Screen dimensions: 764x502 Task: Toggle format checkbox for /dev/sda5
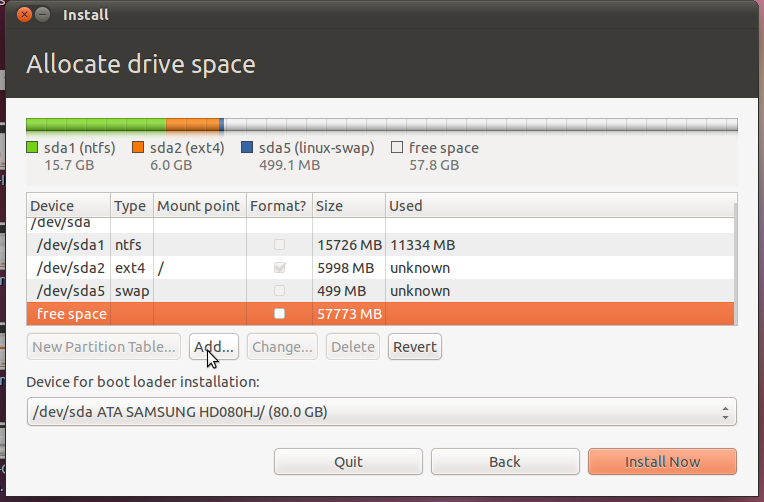[279, 290]
